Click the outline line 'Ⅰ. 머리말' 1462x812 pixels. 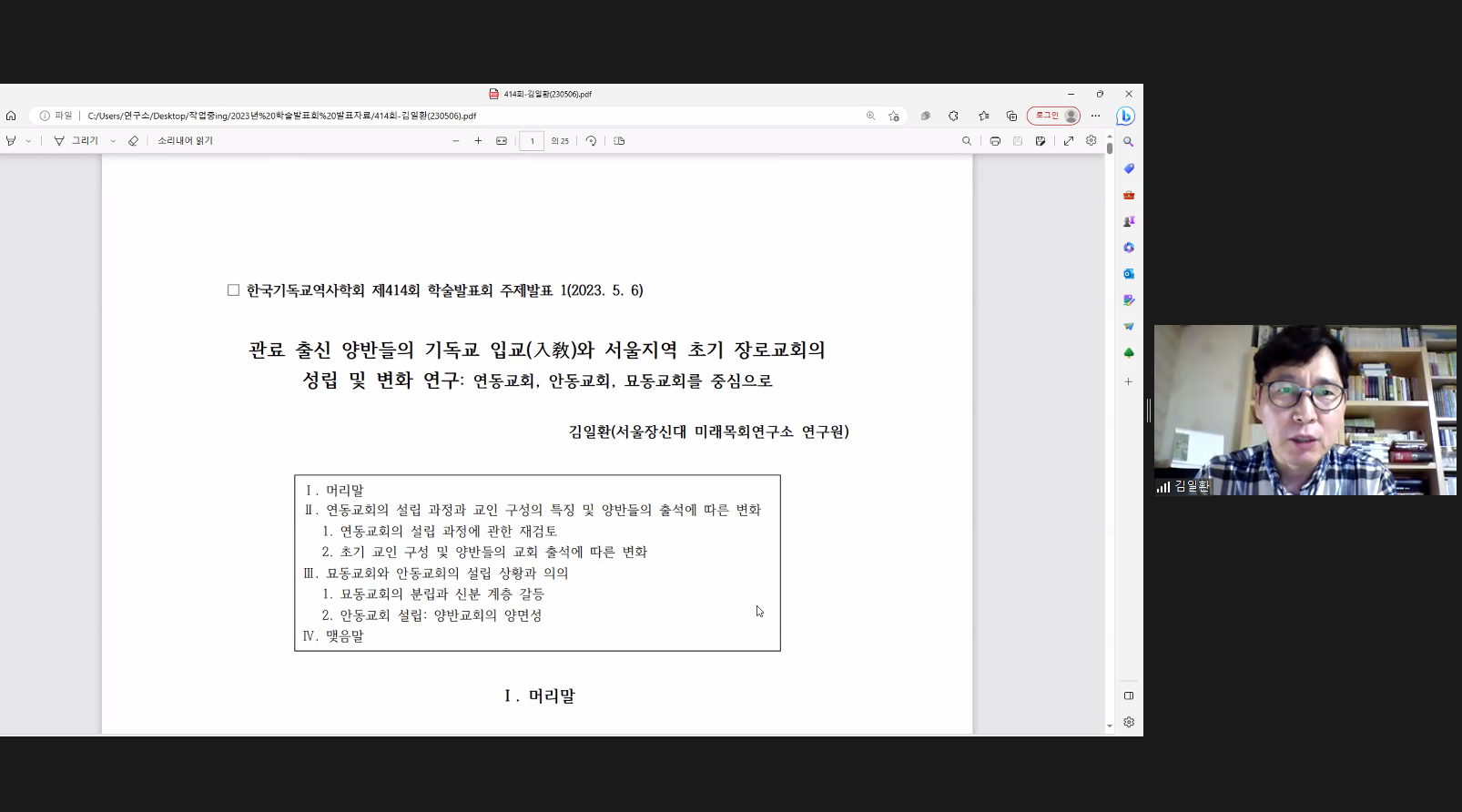(333, 490)
